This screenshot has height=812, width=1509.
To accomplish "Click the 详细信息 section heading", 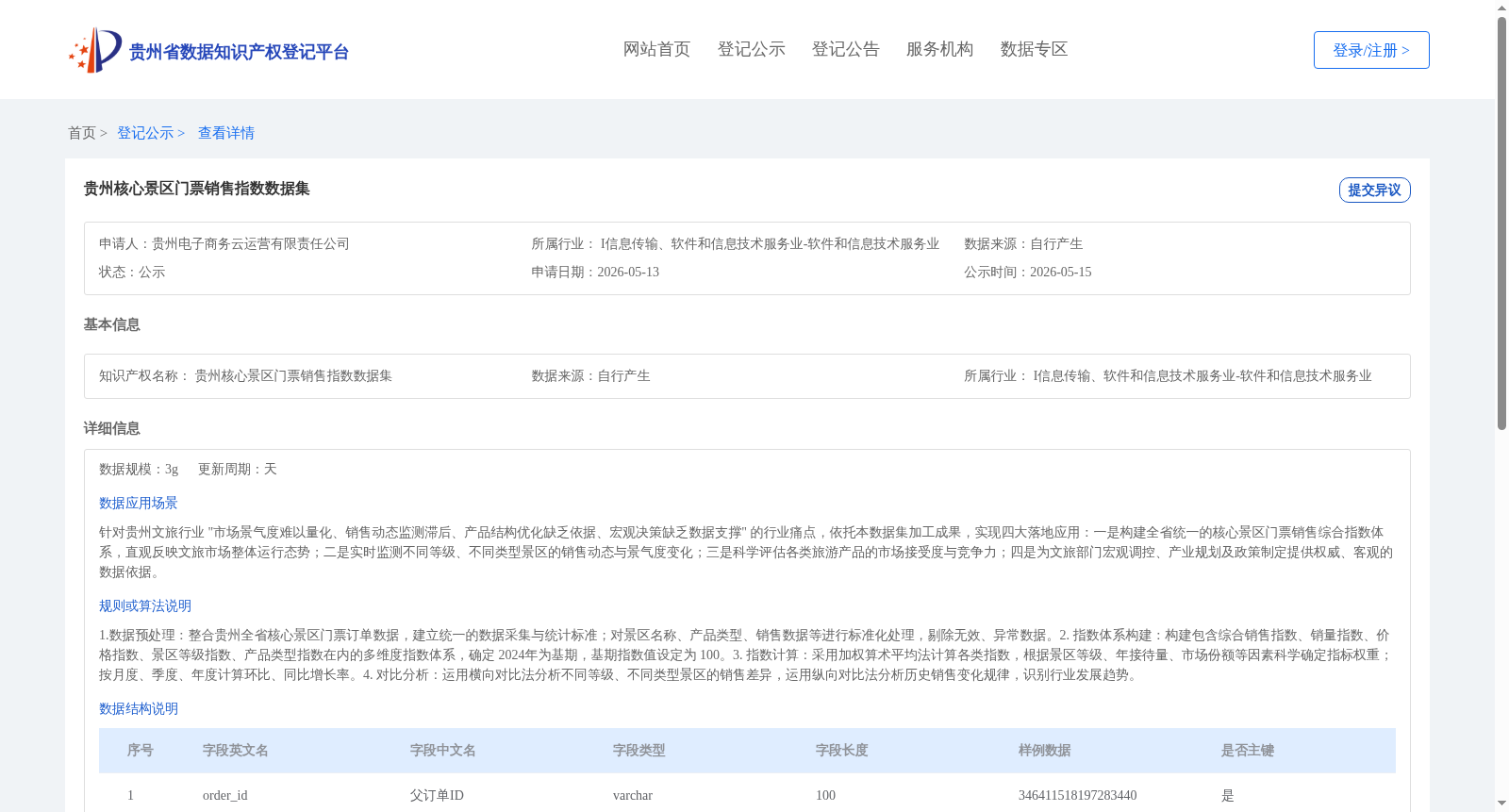I will pos(111,428).
